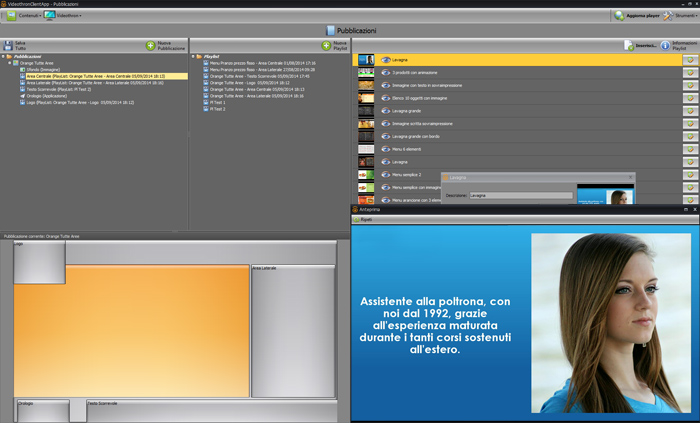This screenshot has height=423, width=700.
Task: Click the Nuova Playlist plus icon
Action: [x=326, y=46]
